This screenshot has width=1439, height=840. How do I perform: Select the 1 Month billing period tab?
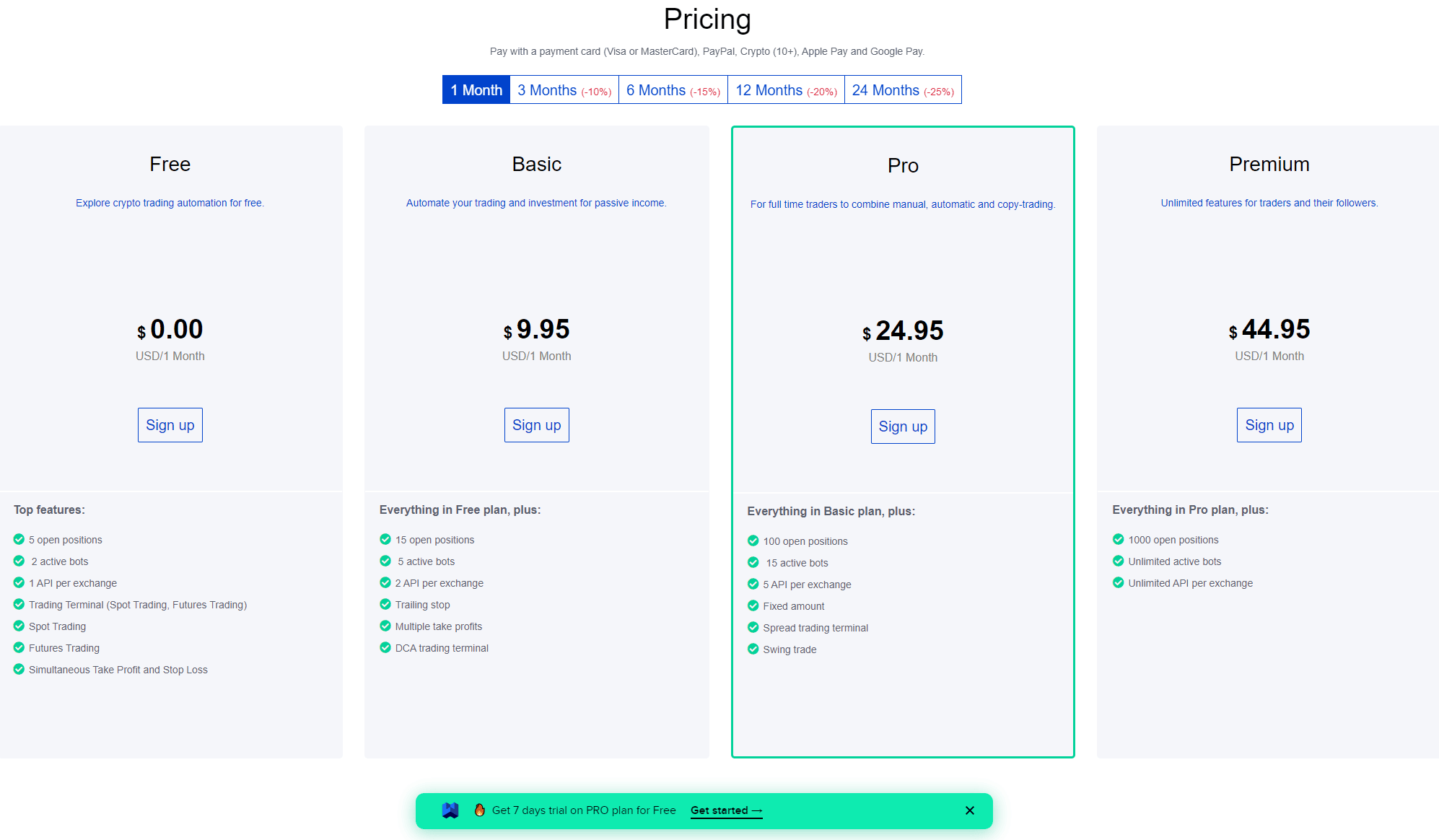coord(474,89)
